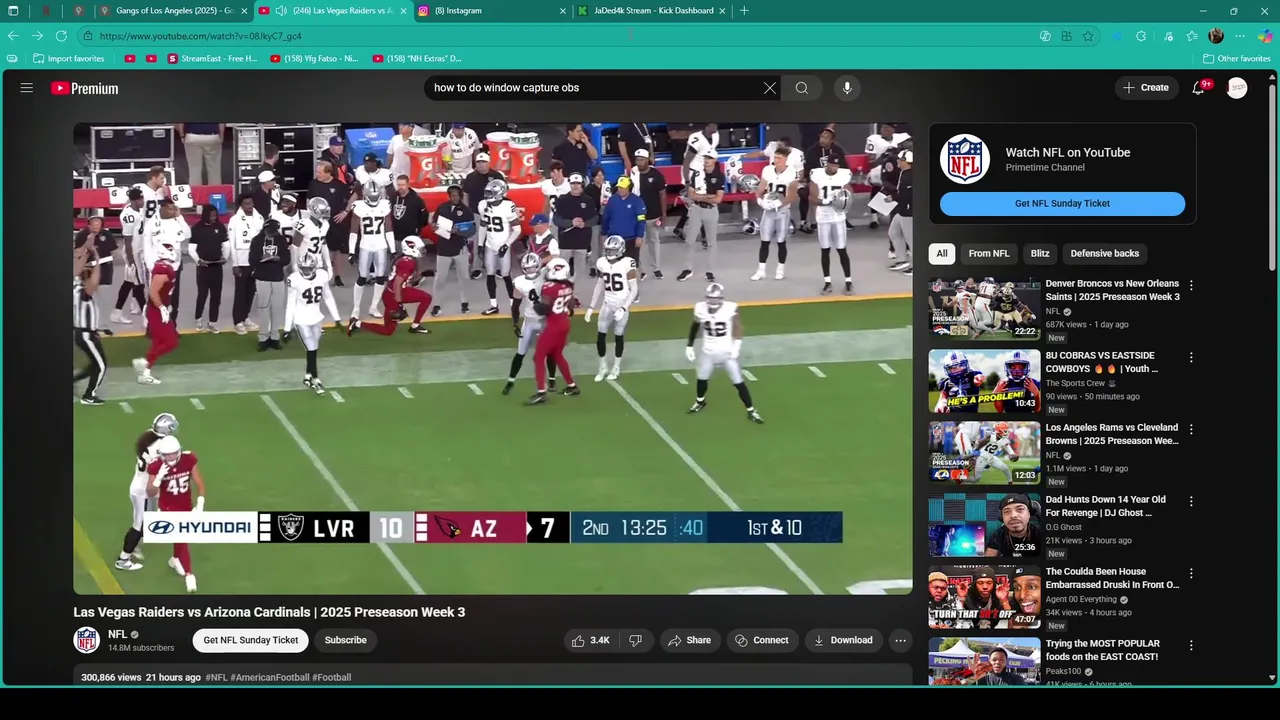
Task: Select the Defensive backs filter chip
Action: (1105, 253)
